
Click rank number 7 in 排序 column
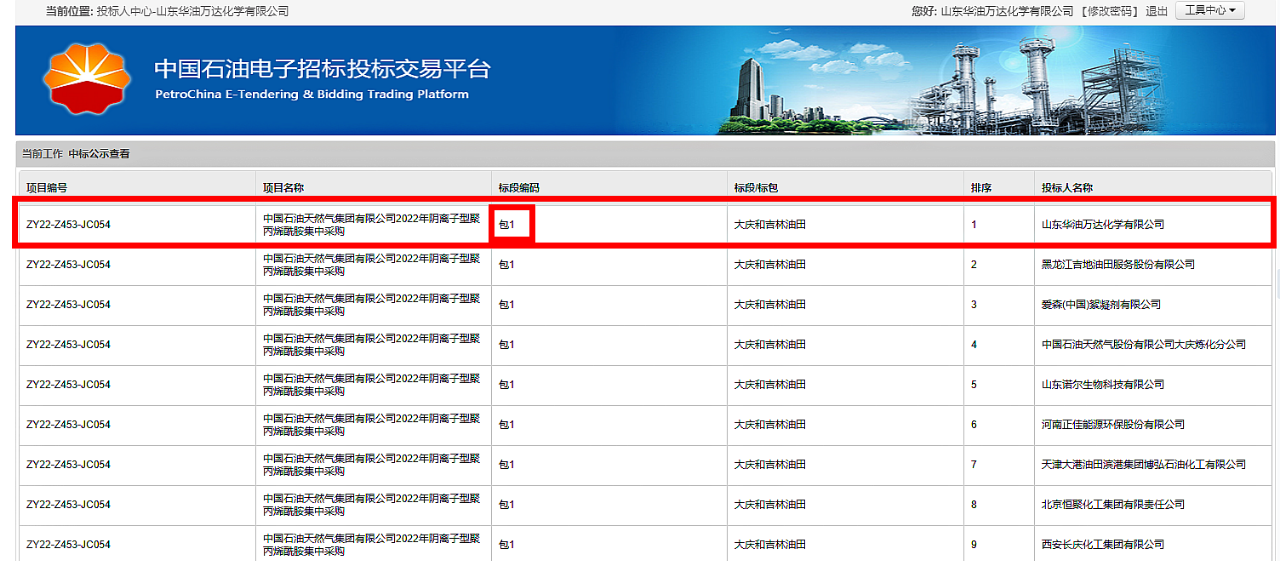[974, 464]
